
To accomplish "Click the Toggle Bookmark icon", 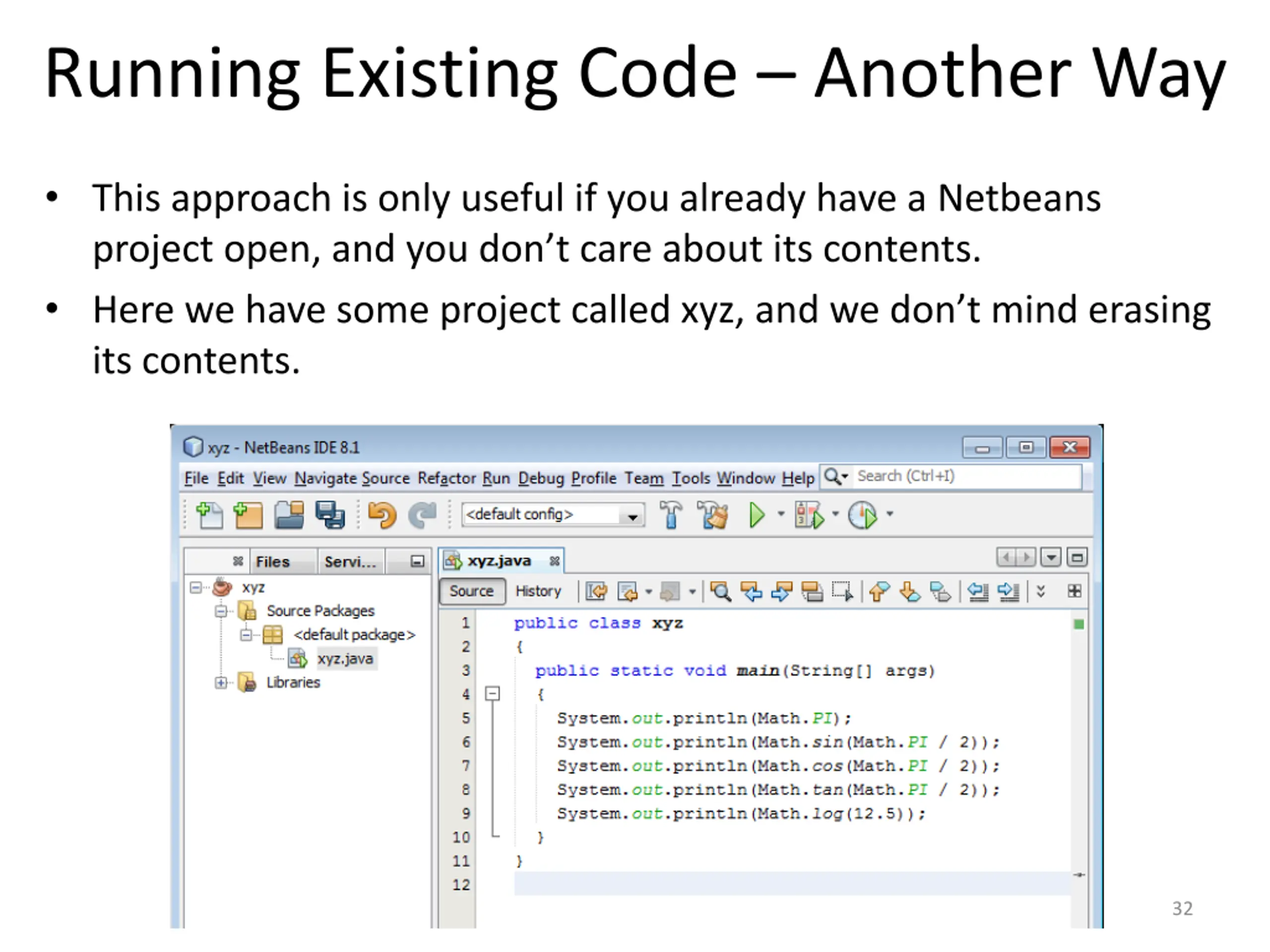I will (x=941, y=591).
